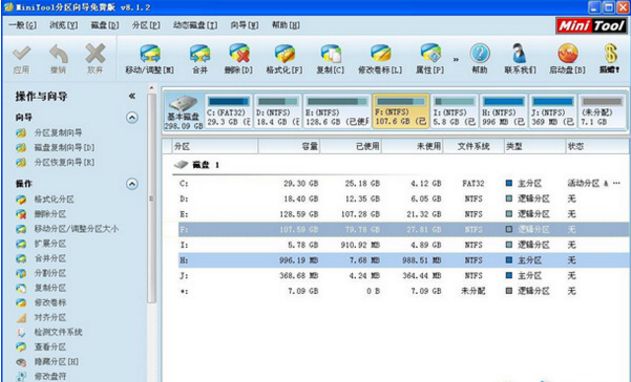Open the 浏览 (View) menu
The height and width of the screenshot is (382, 631).
tap(64, 25)
